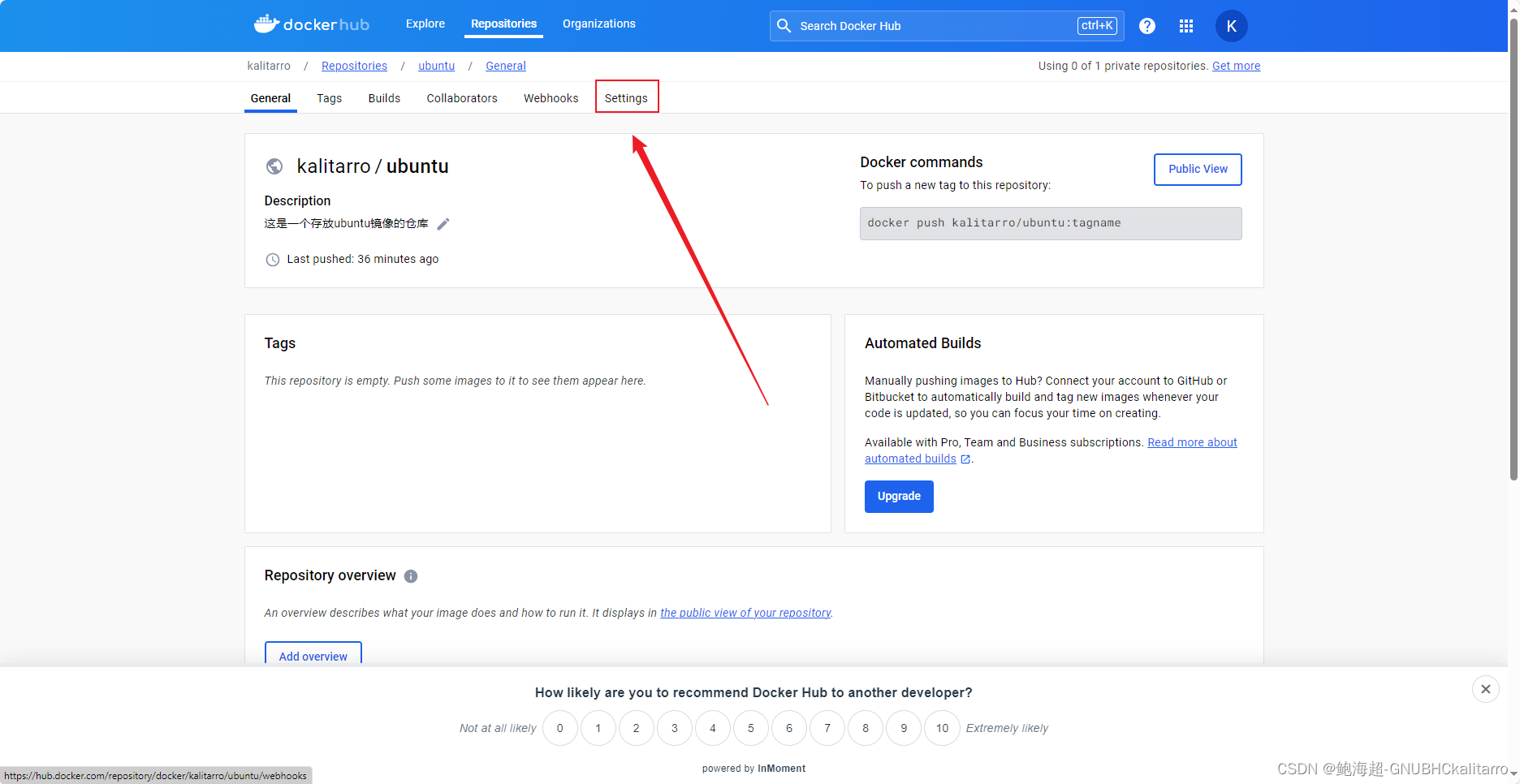Edit description with the pencil icon
The image size is (1520, 784).
click(443, 224)
